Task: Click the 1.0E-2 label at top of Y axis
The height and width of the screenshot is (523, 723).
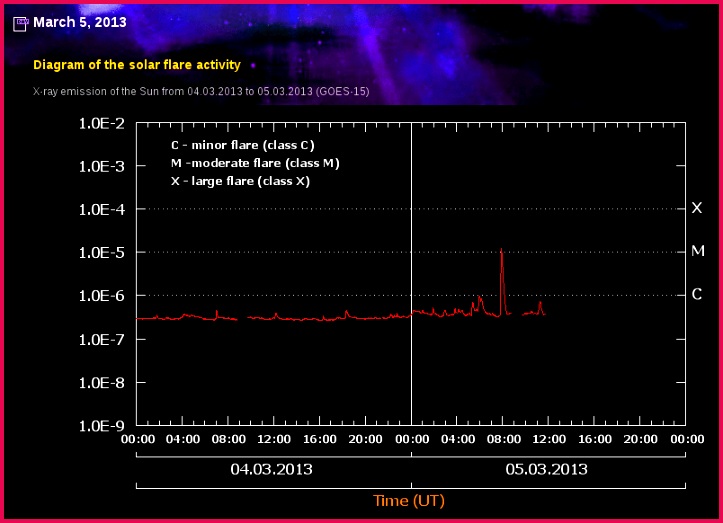Action: coord(101,124)
